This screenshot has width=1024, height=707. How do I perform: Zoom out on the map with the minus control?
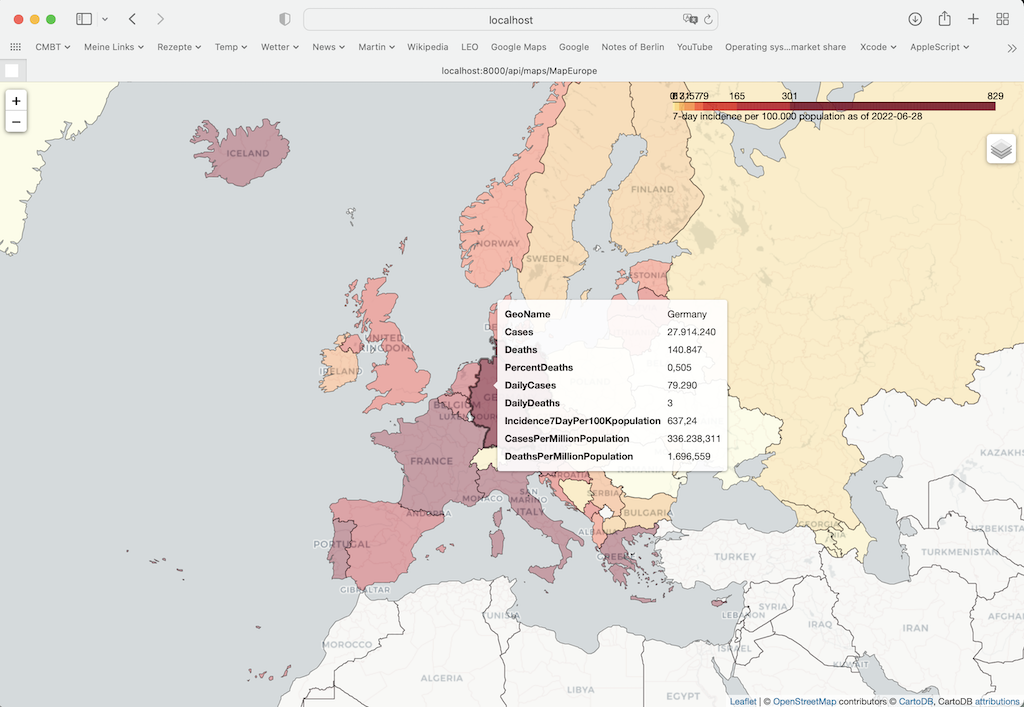point(15,121)
